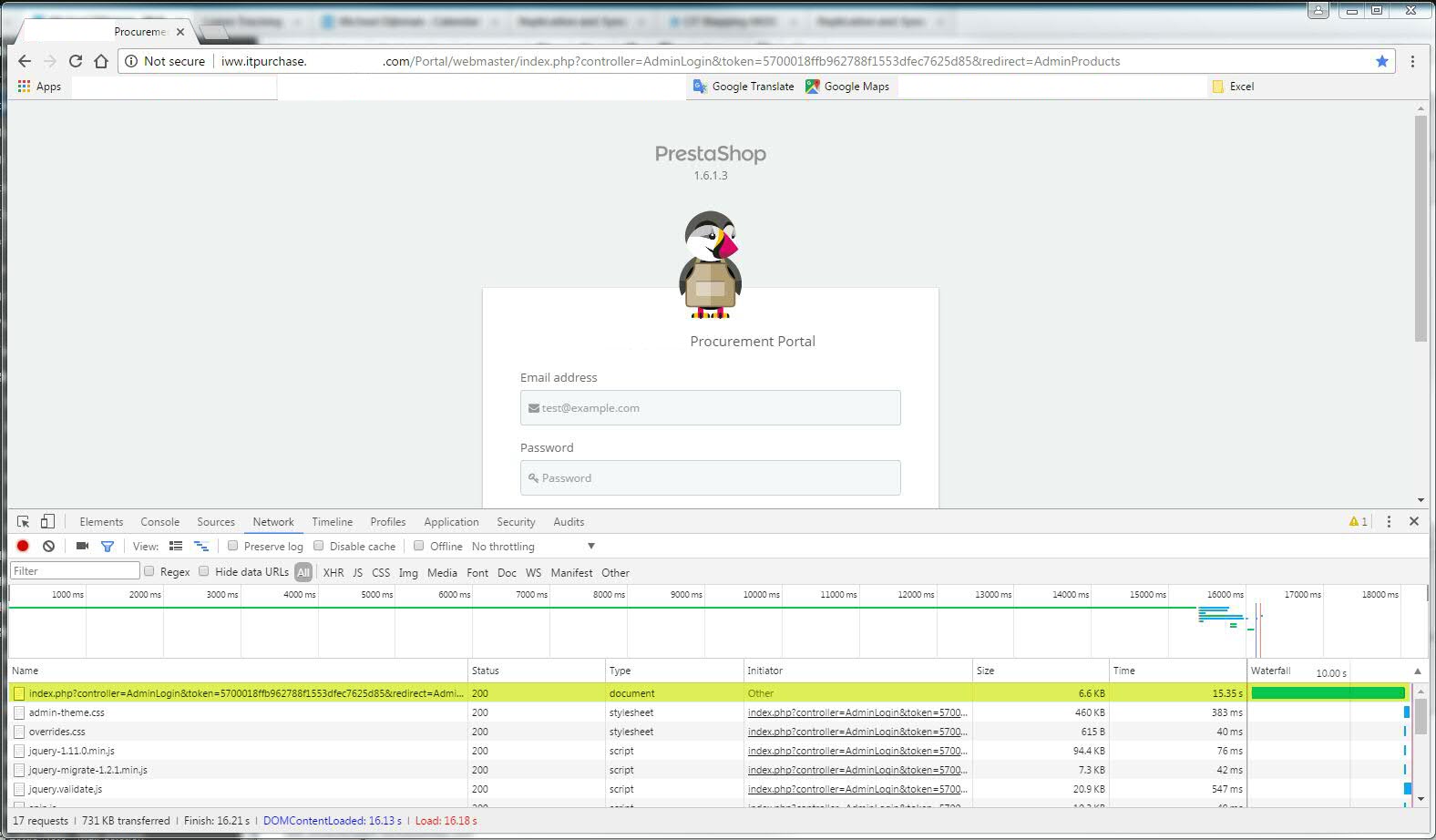1436x840 pixels.
Task: Open the Console DevTools tab
Action: tap(159, 522)
